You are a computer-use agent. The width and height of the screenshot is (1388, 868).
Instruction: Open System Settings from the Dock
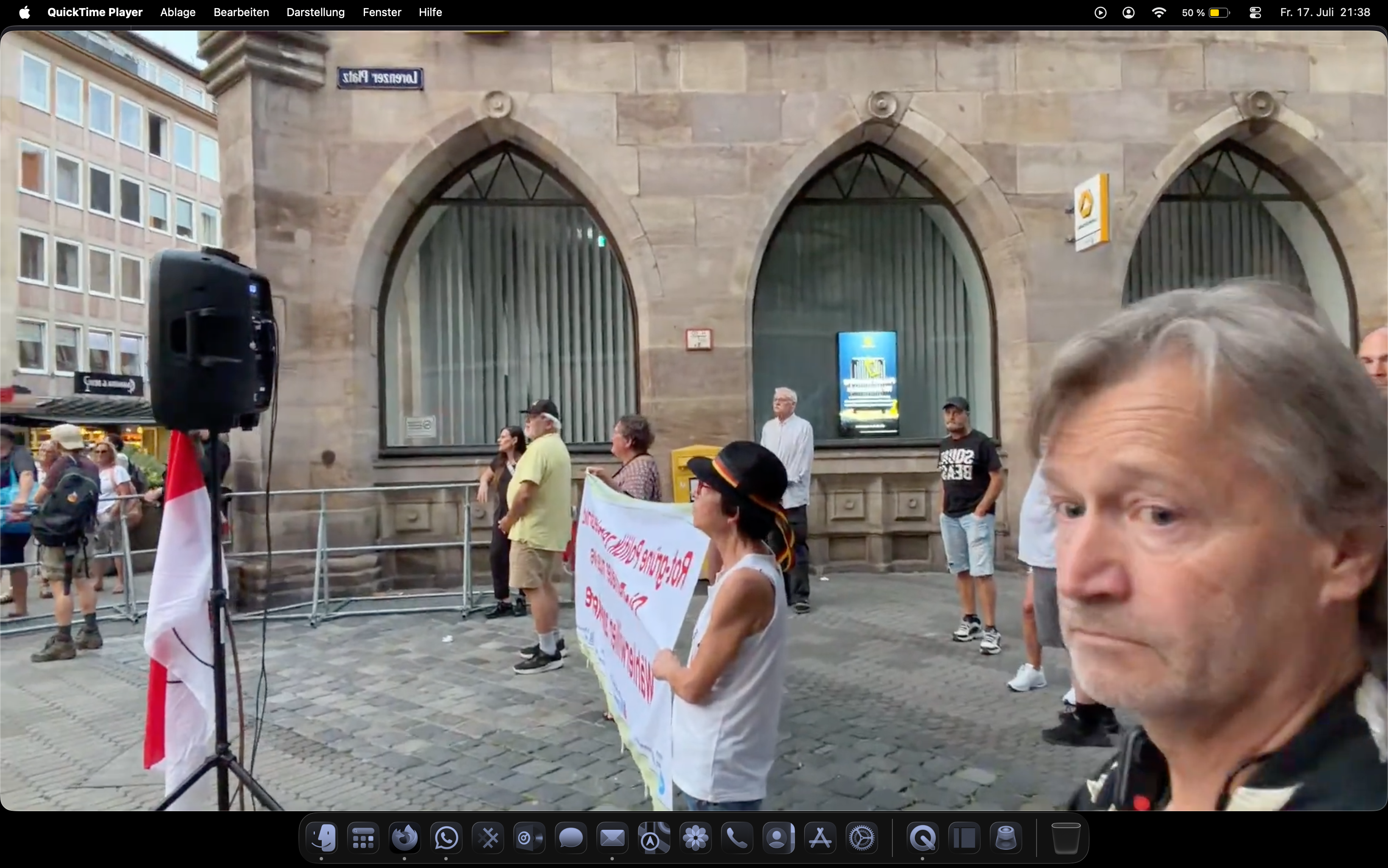[x=862, y=838]
